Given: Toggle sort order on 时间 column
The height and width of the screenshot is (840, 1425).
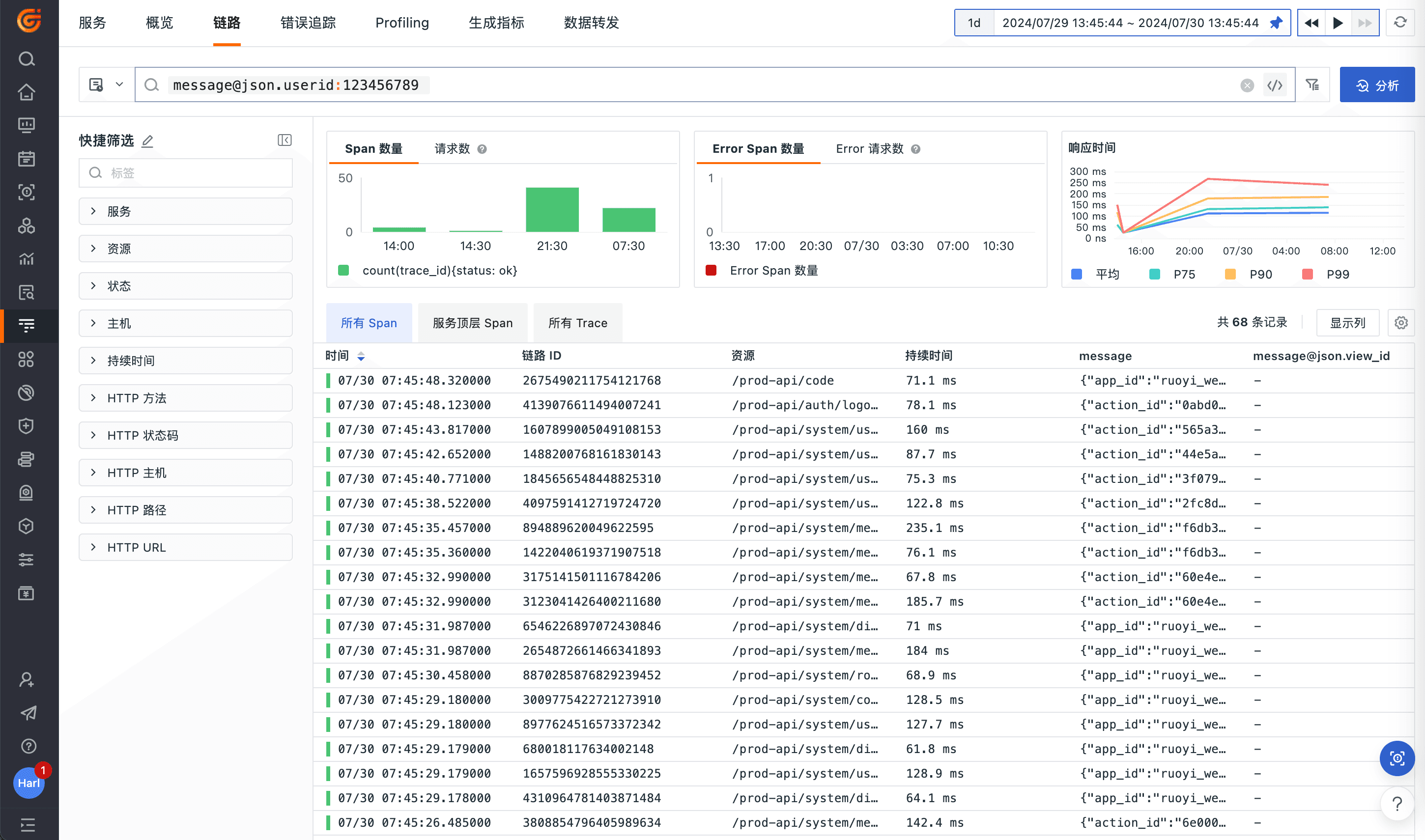Looking at the screenshot, I should [361, 356].
